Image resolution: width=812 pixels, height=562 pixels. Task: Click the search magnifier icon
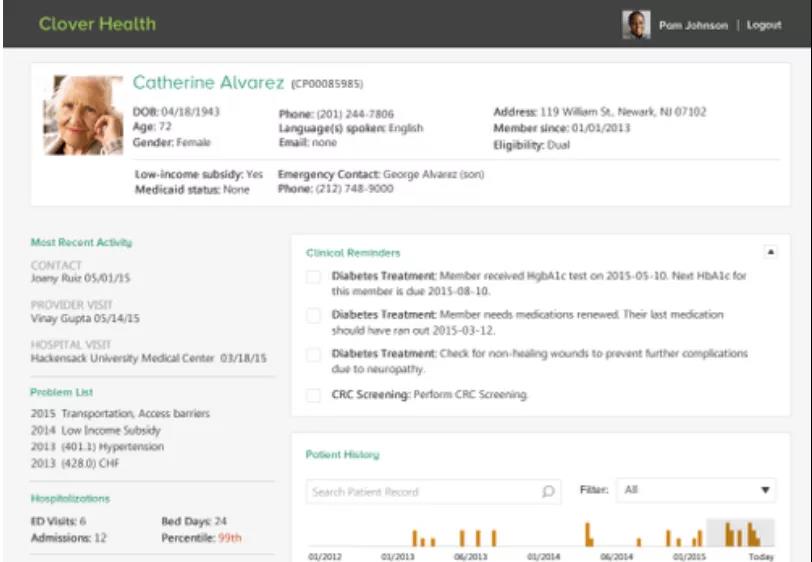[548, 492]
